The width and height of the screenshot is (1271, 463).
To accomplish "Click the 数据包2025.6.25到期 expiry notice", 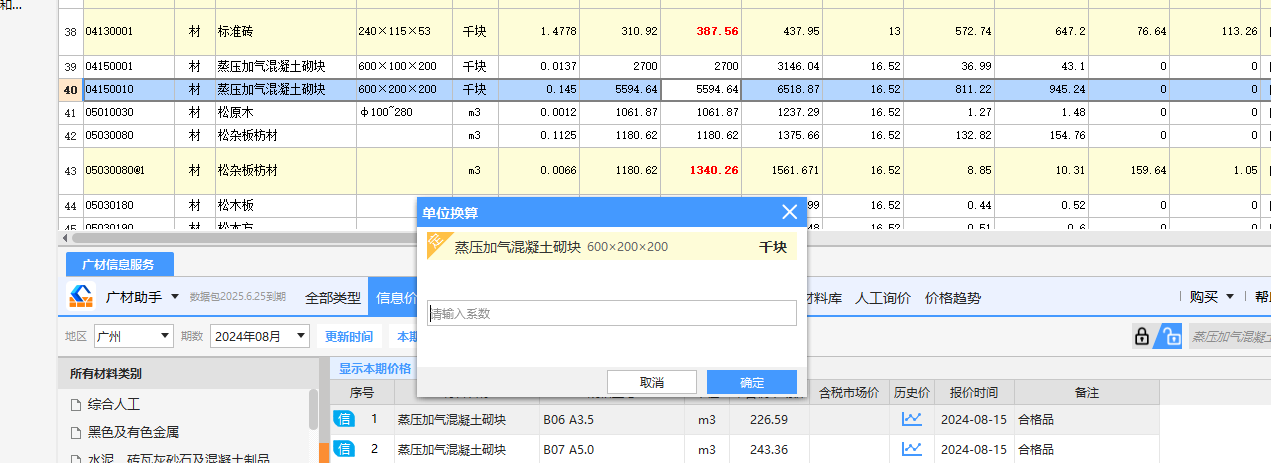I will (238, 298).
